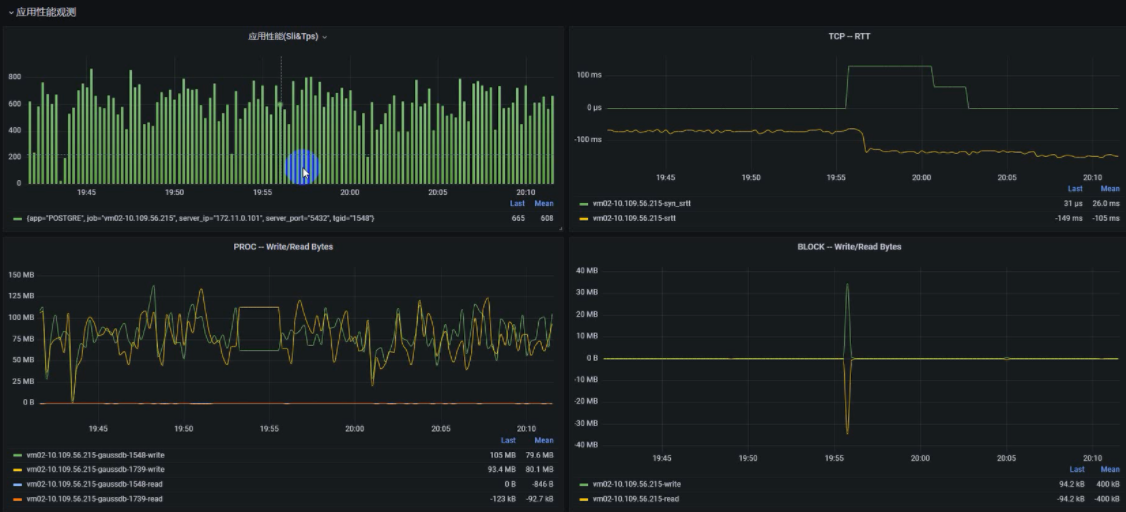1126x512 pixels.
Task: Click the green color swatch of the POSTGRE series
Action: [17, 217]
